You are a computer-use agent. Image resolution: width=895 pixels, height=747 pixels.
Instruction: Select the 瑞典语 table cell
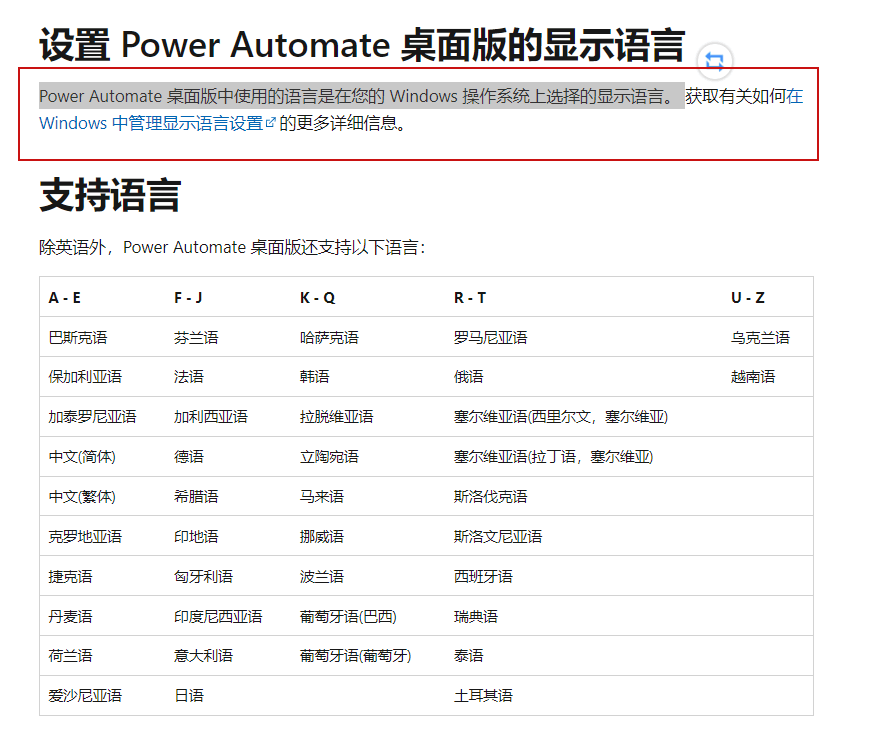475,616
